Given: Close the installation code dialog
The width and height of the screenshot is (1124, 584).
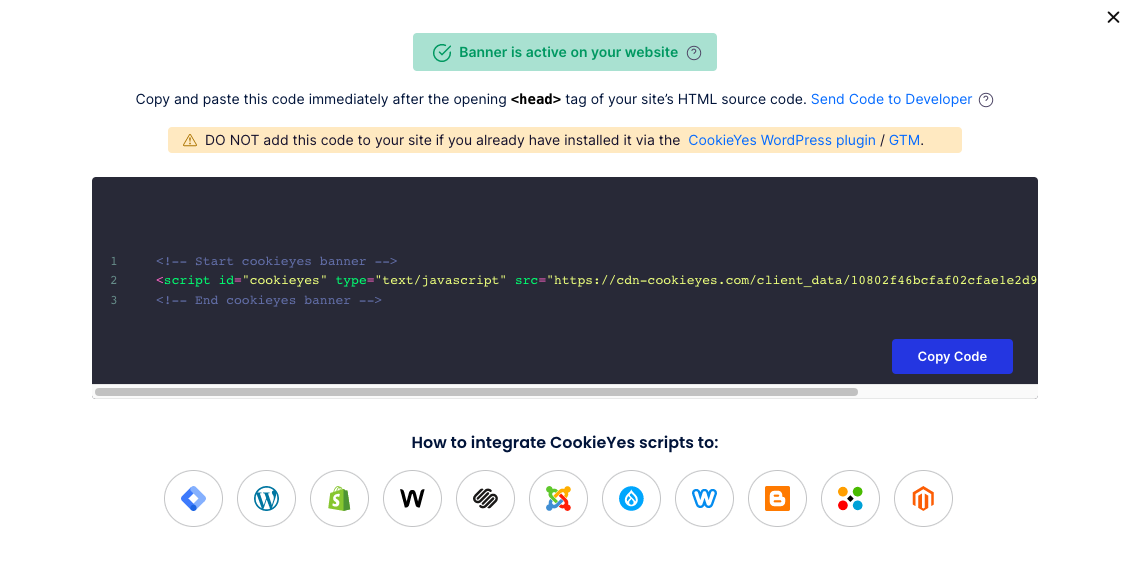Looking at the screenshot, I should click(1113, 17).
